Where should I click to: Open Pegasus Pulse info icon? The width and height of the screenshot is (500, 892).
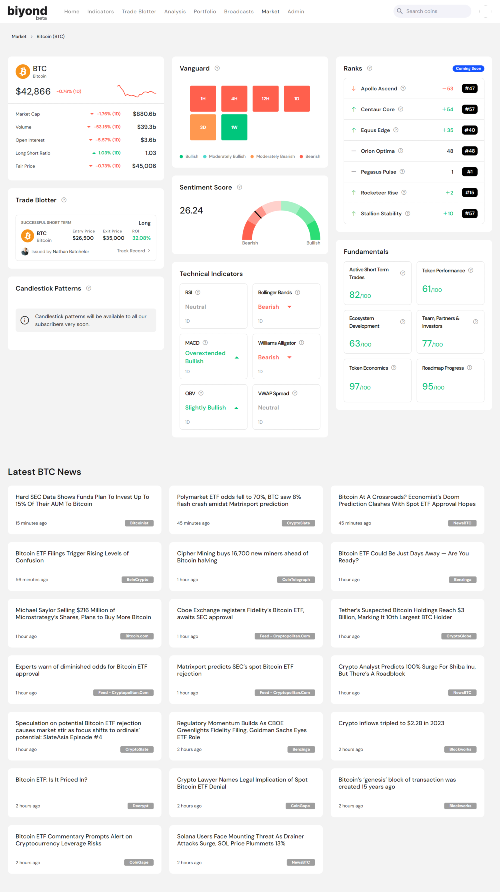click(x=403, y=171)
